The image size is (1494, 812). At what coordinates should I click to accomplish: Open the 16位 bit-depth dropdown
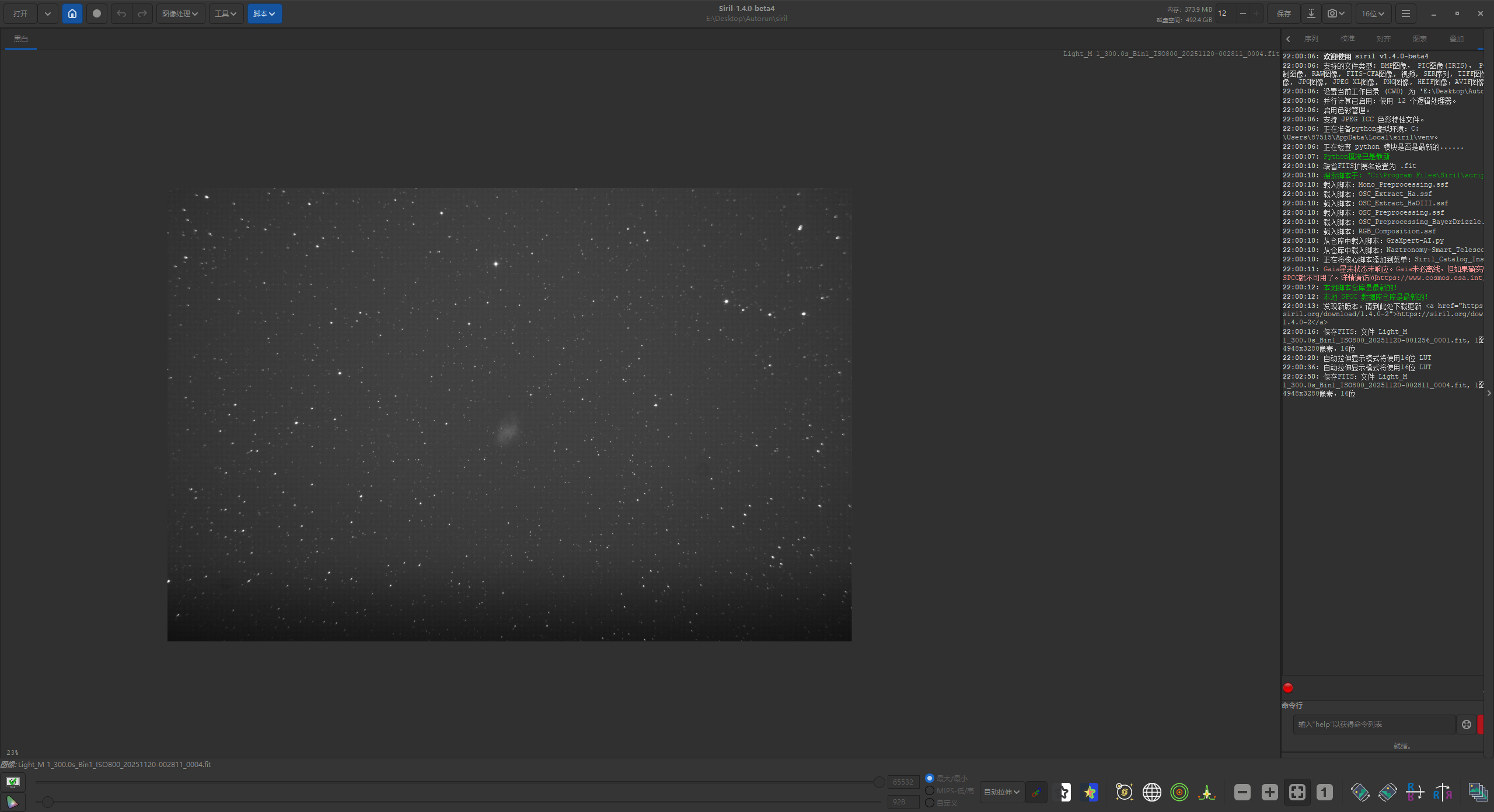click(1373, 13)
